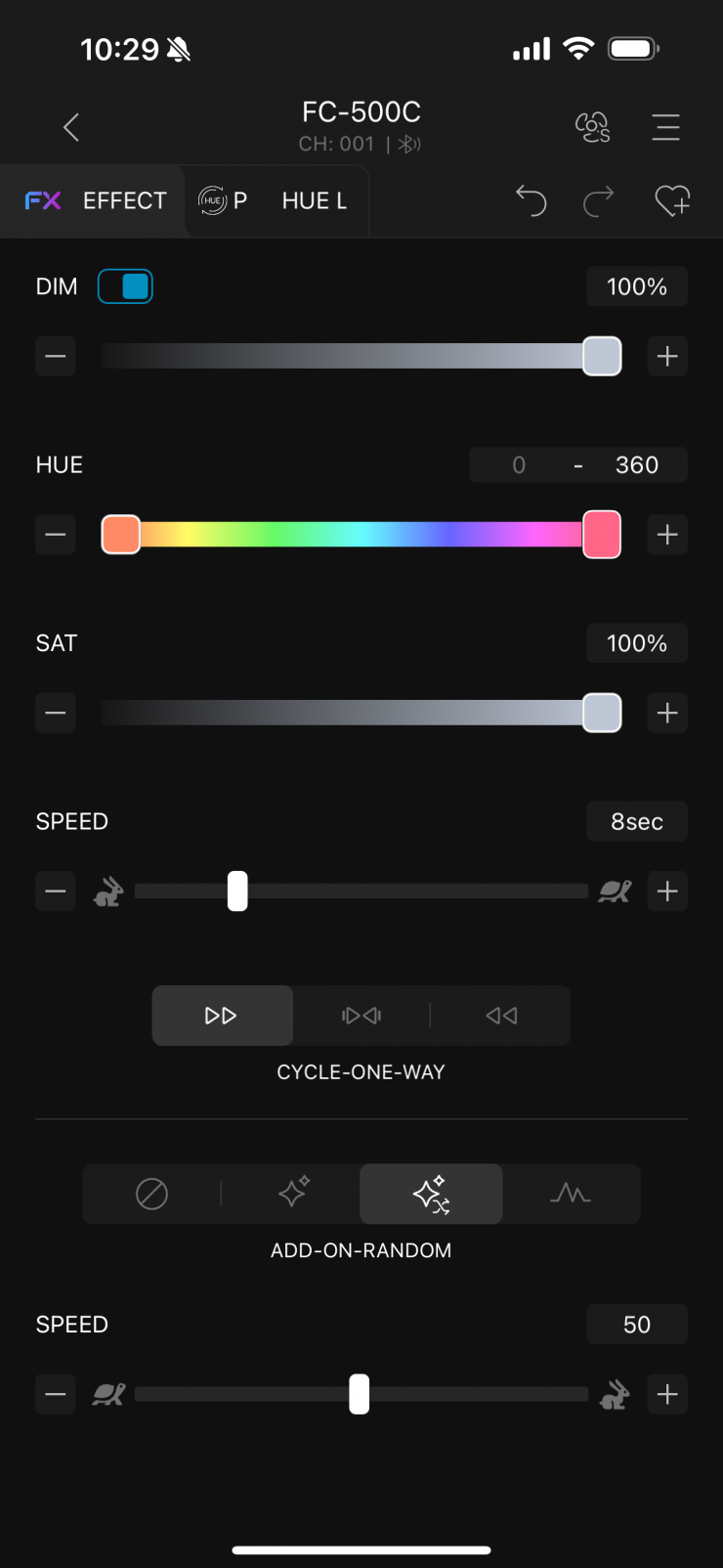
Task: Decrease HUE with minus button
Action: pos(56,535)
